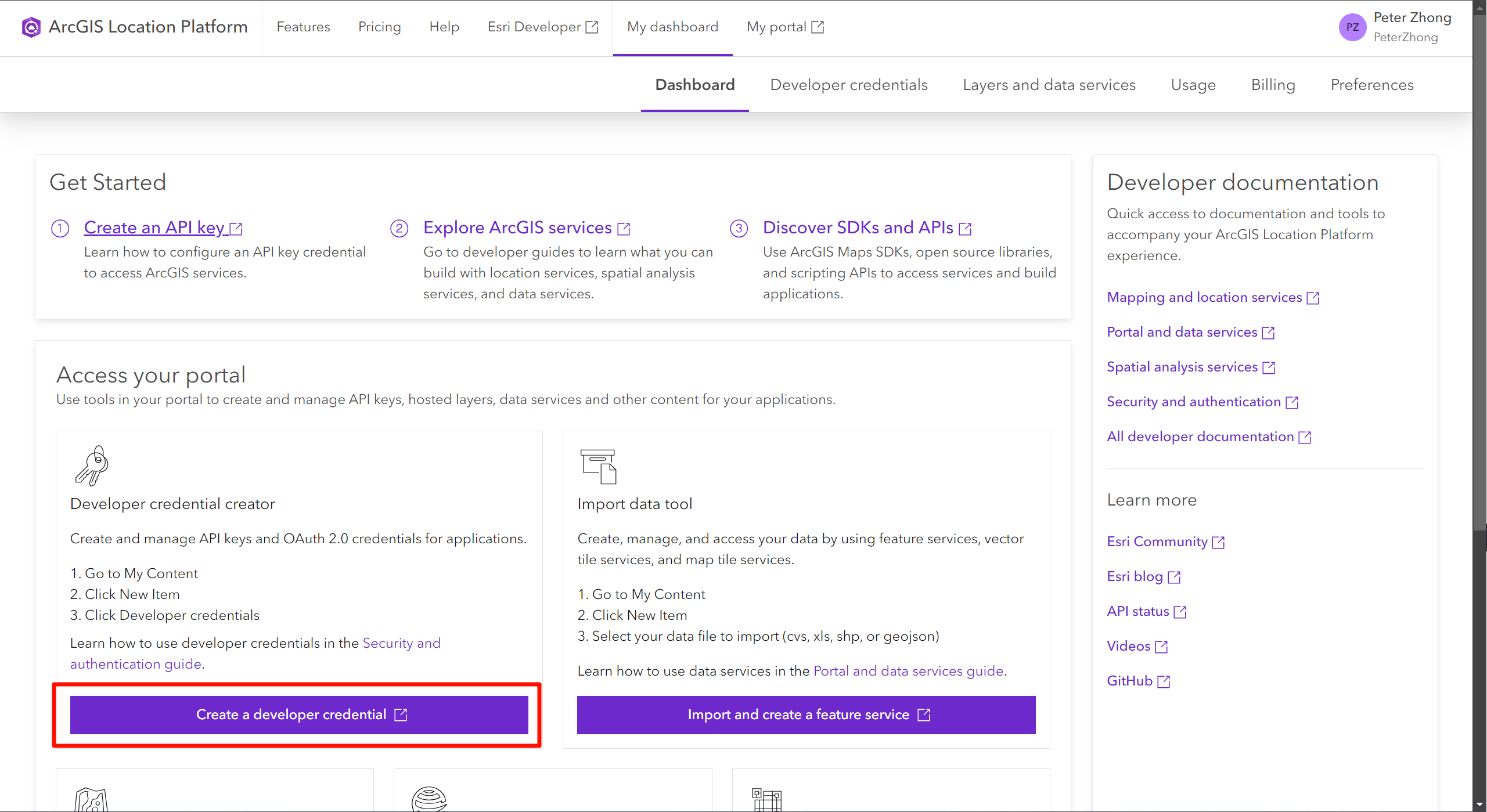Click external-link icon after Esri Community

pos(1218,542)
